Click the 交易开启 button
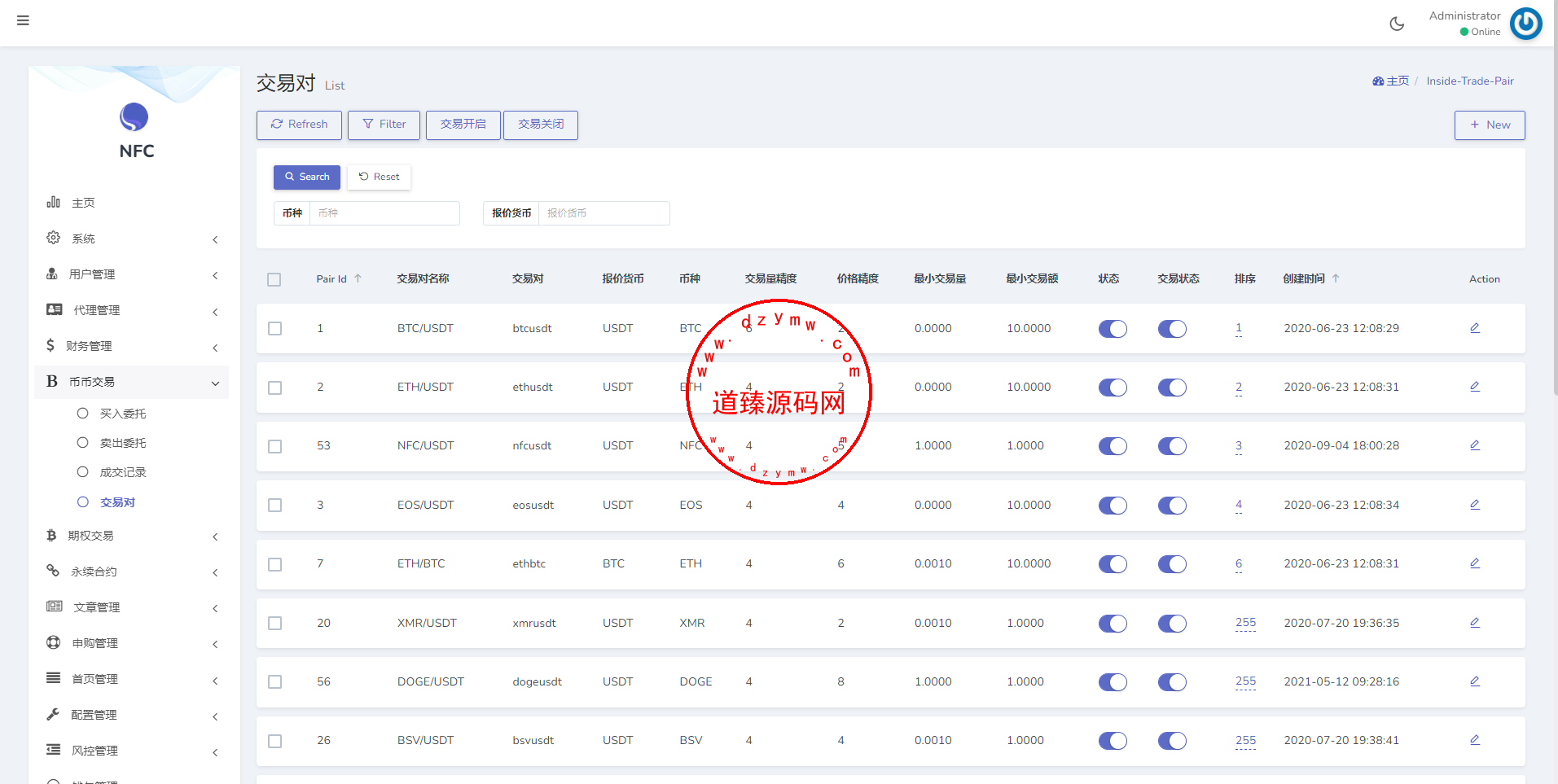 (x=463, y=125)
